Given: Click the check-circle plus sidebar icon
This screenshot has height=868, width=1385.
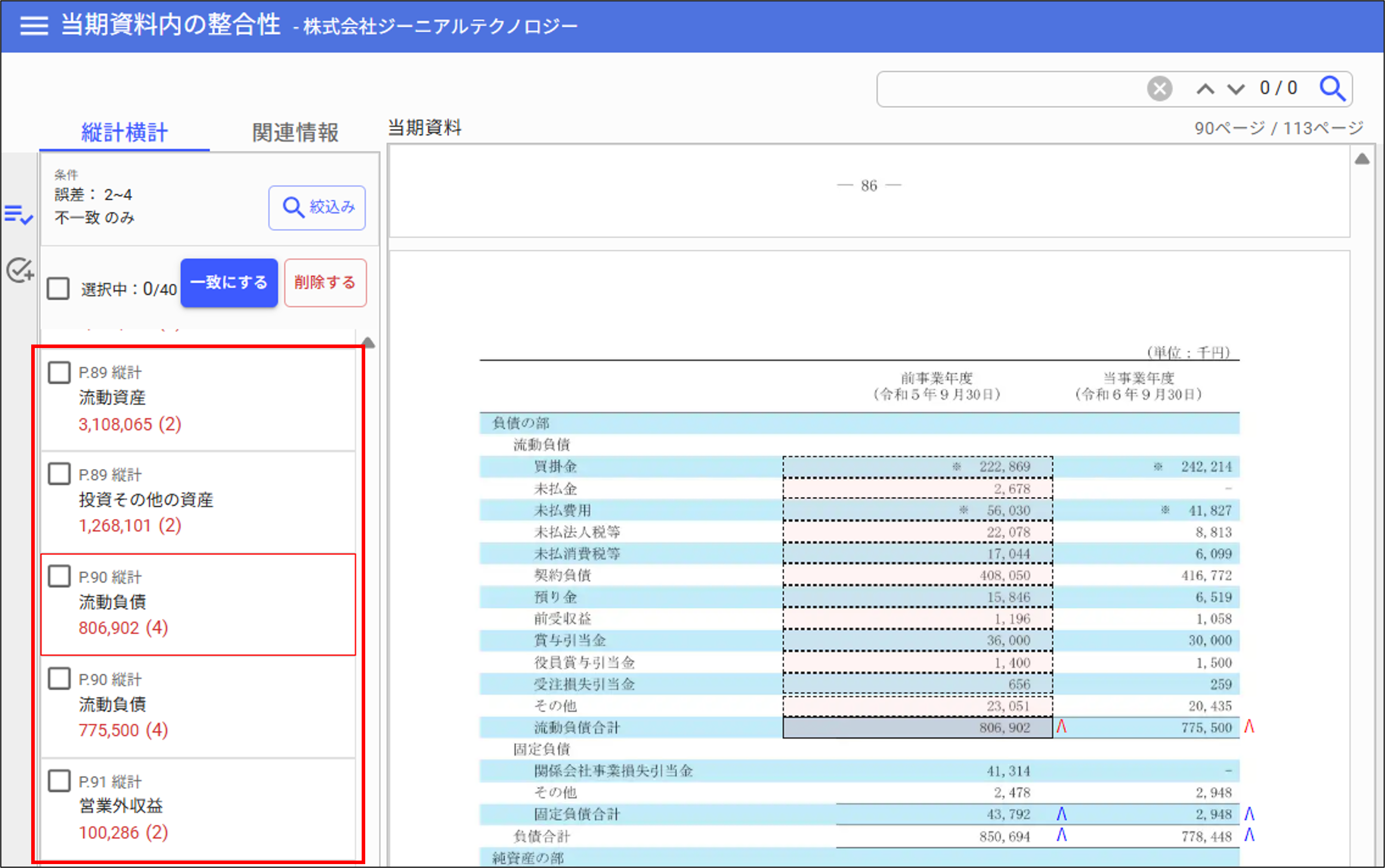Looking at the screenshot, I should (20, 270).
